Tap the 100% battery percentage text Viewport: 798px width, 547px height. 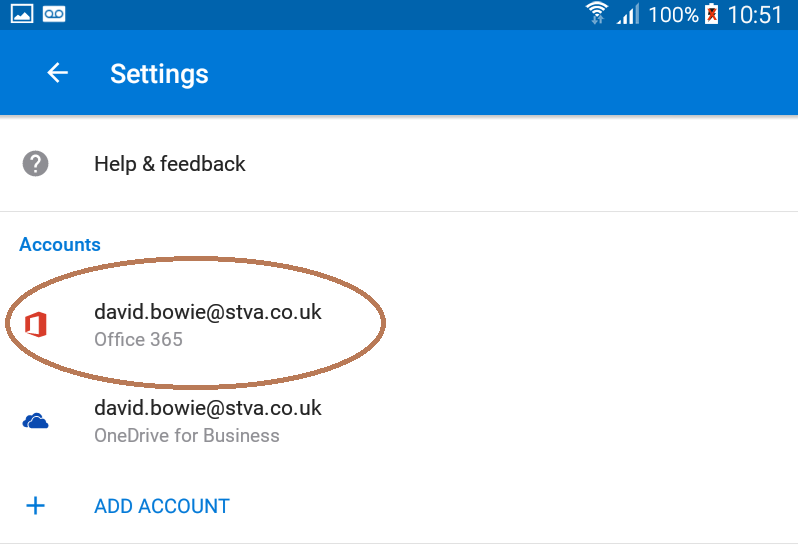[x=673, y=15]
